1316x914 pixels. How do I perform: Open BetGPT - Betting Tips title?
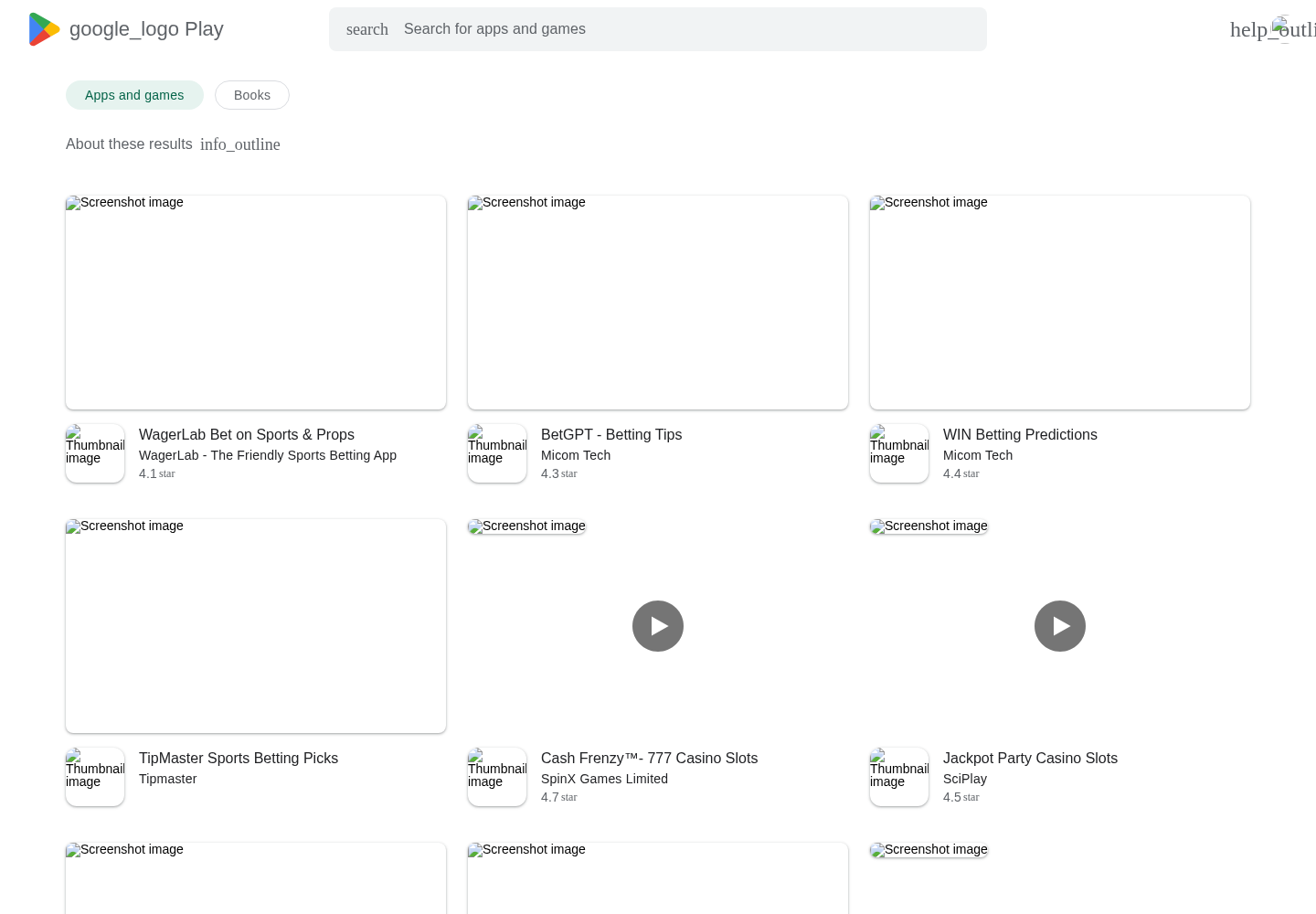(611, 435)
